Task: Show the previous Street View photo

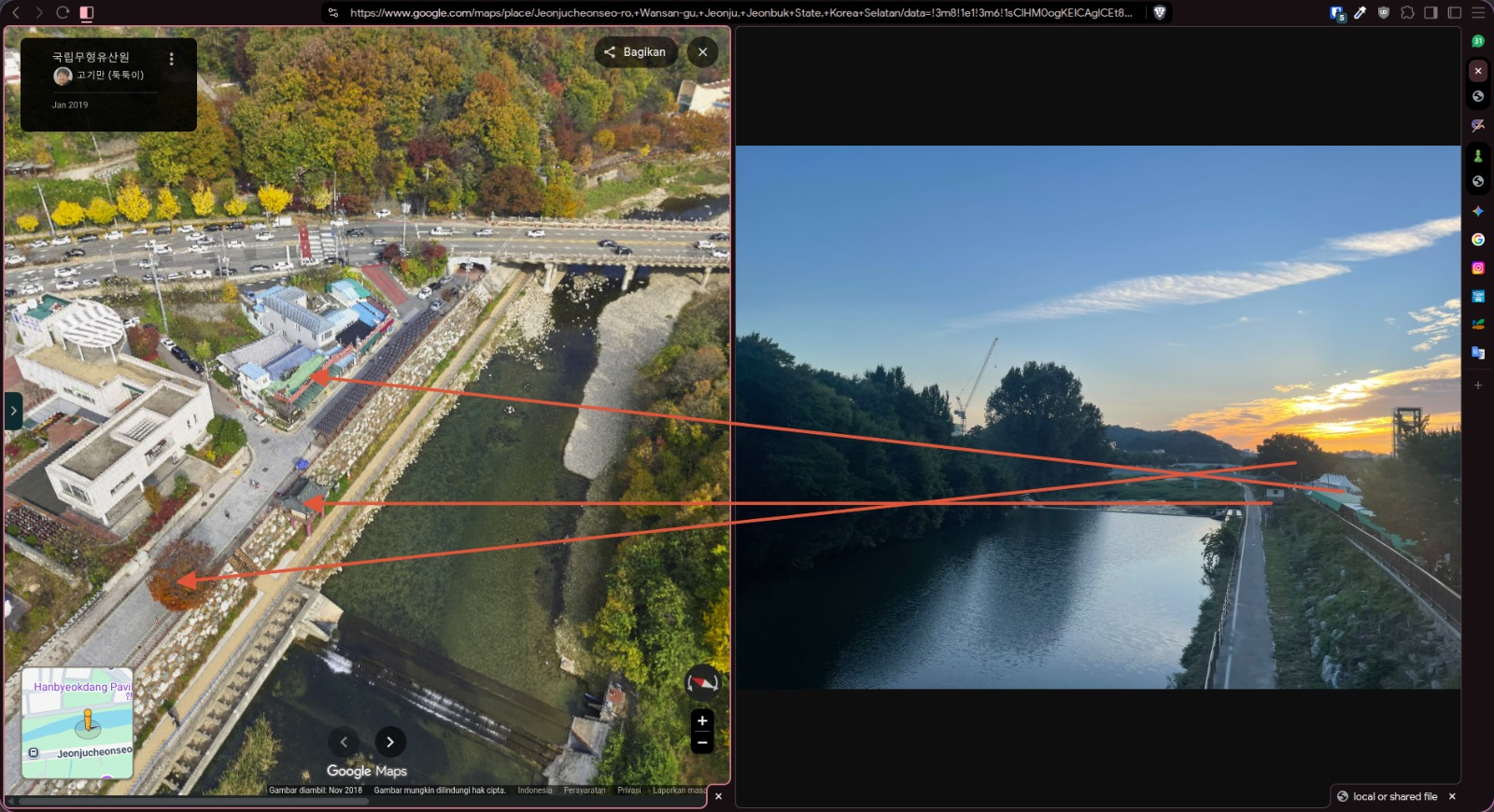Action: point(344,742)
